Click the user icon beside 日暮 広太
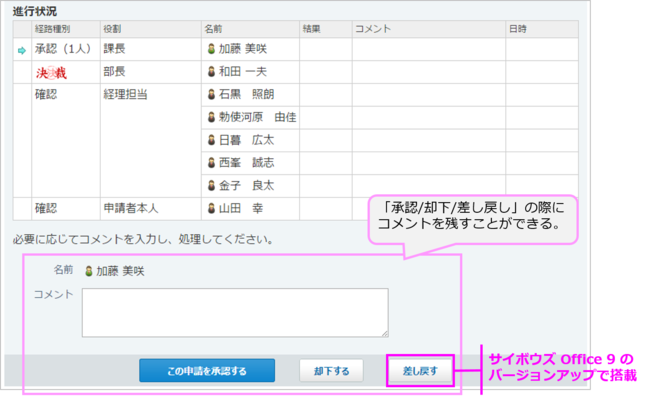 [x=211, y=140]
